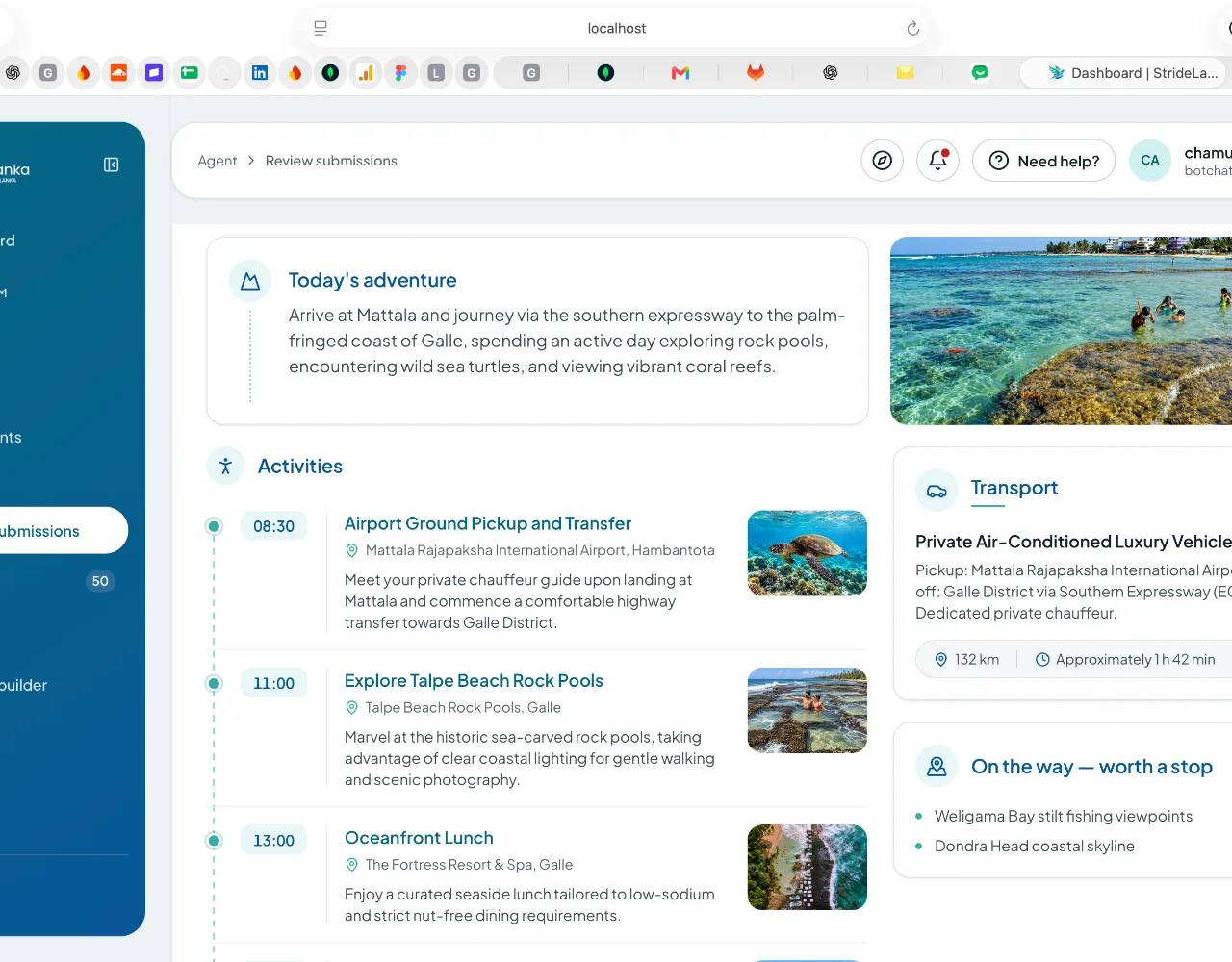Click the Transport car icon
1232x962 pixels.
pos(937,491)
